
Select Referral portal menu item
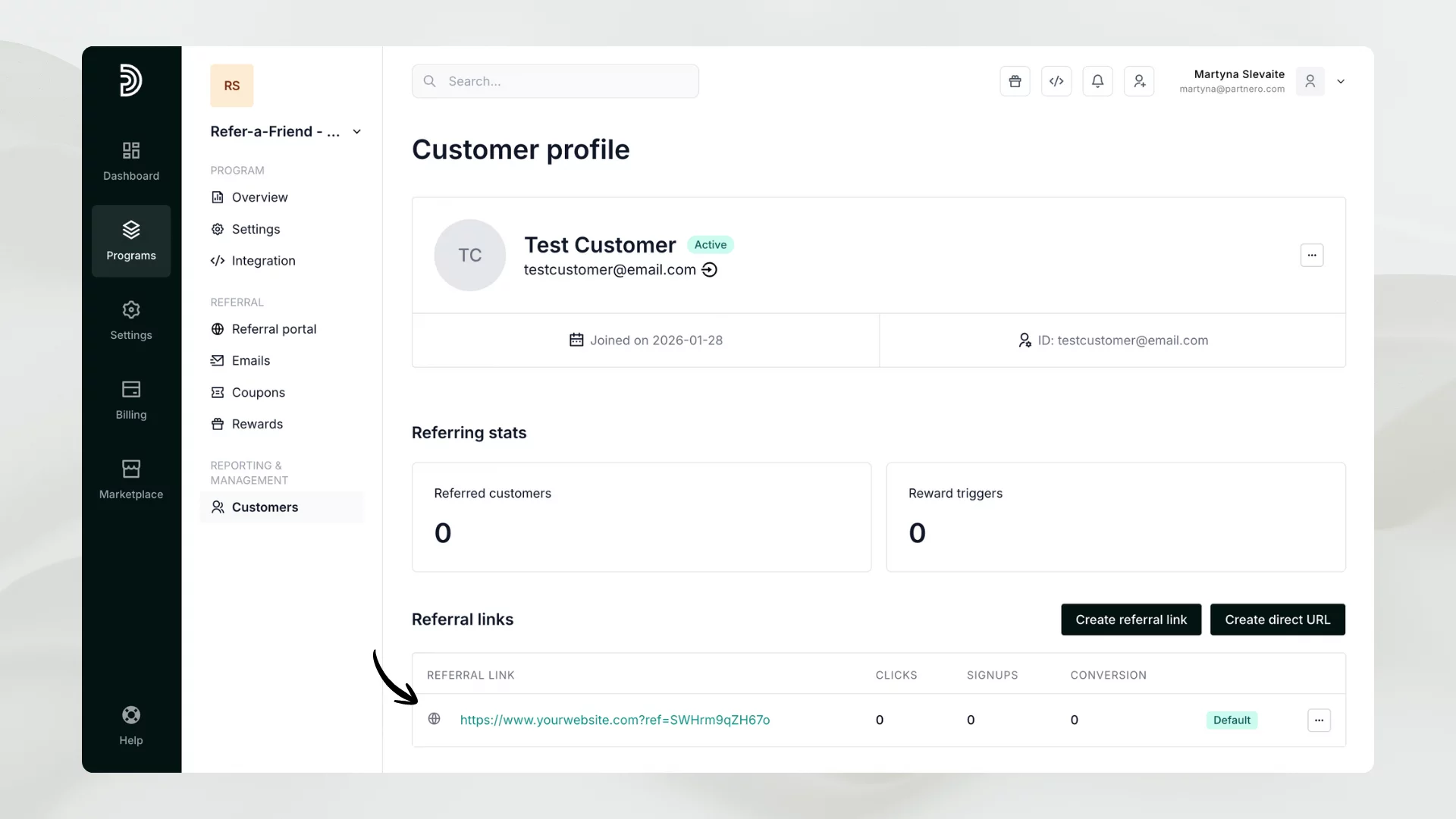point(274,329)
